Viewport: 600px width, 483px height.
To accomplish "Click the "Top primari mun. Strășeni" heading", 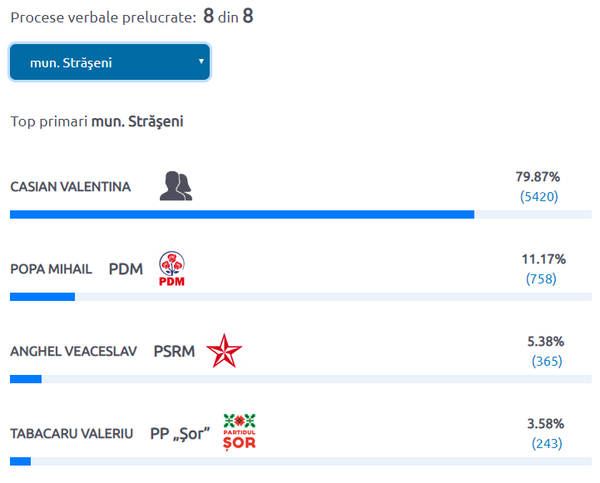I will (96, 122).
